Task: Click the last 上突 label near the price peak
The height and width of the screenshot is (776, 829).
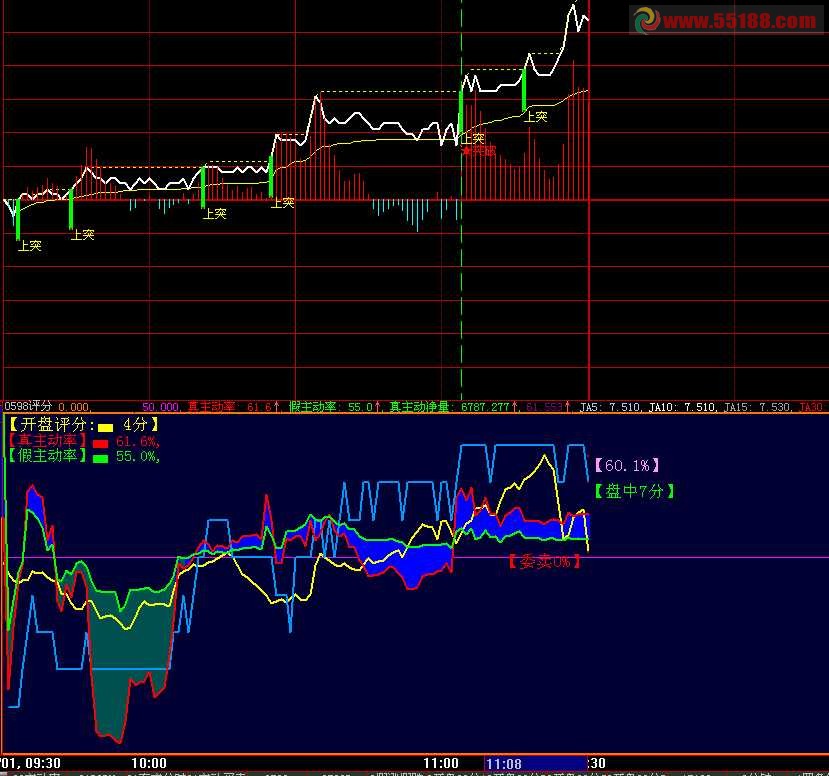Action: pos(536,117)
